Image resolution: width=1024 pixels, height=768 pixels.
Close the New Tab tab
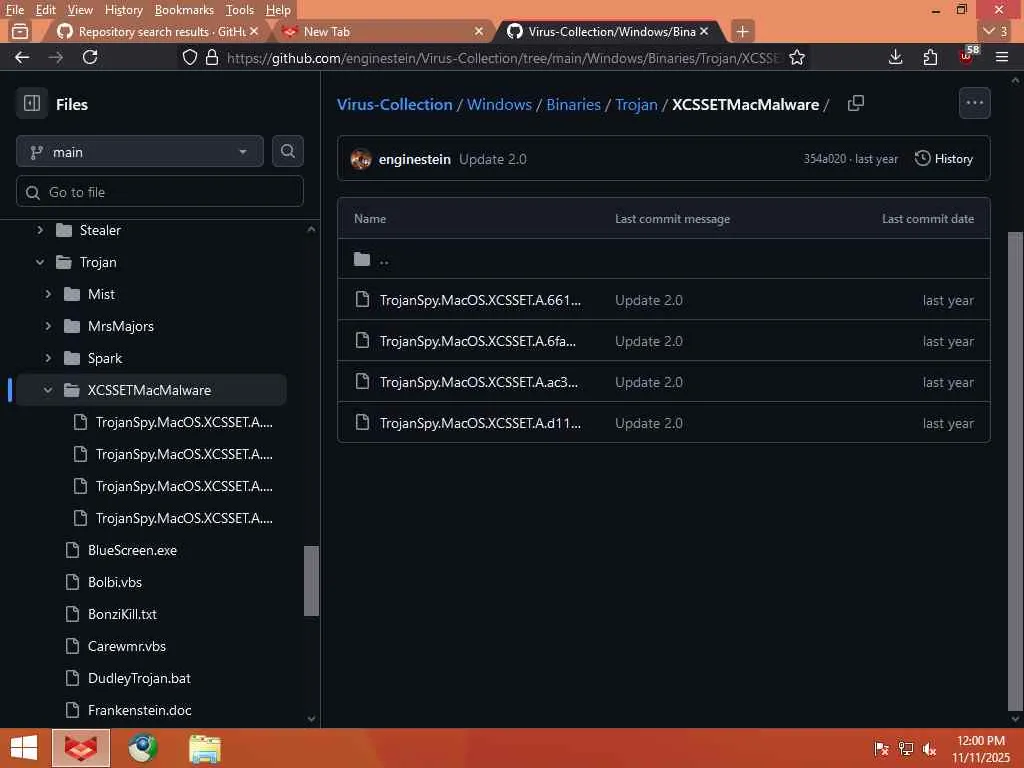tap(479, 31)
